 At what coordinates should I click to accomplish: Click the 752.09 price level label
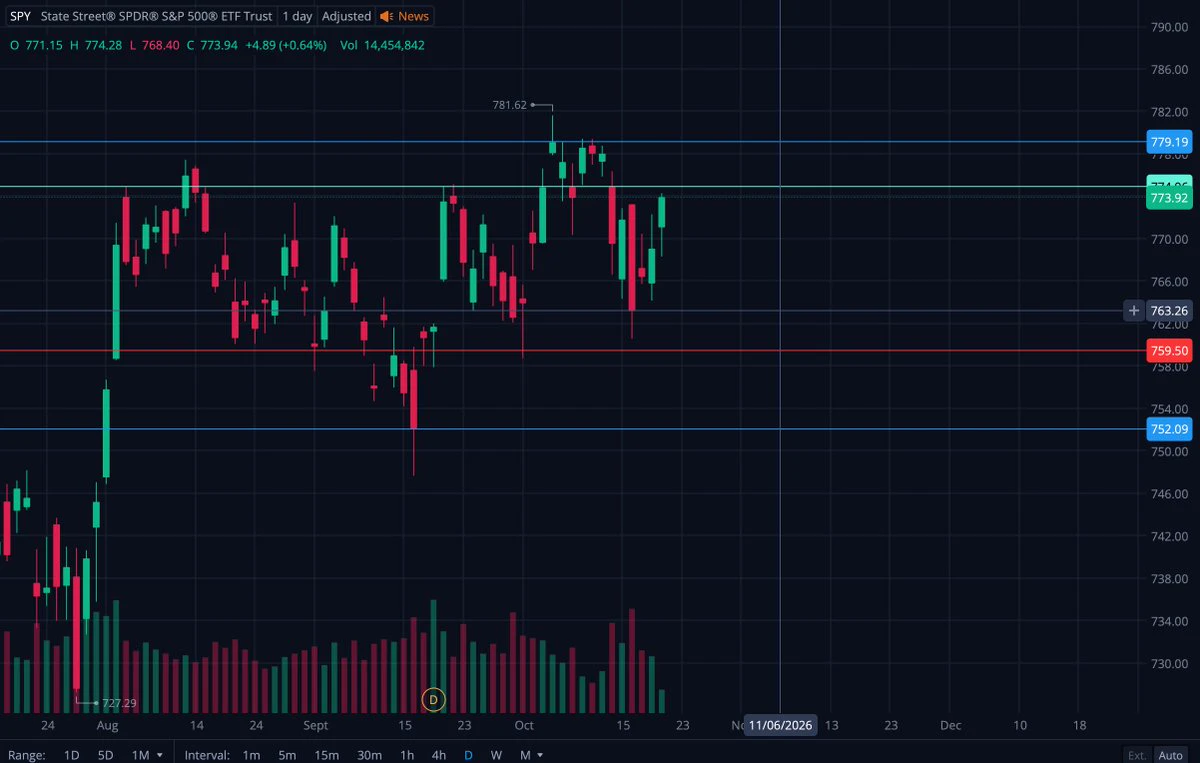(x=1169, y=430)
